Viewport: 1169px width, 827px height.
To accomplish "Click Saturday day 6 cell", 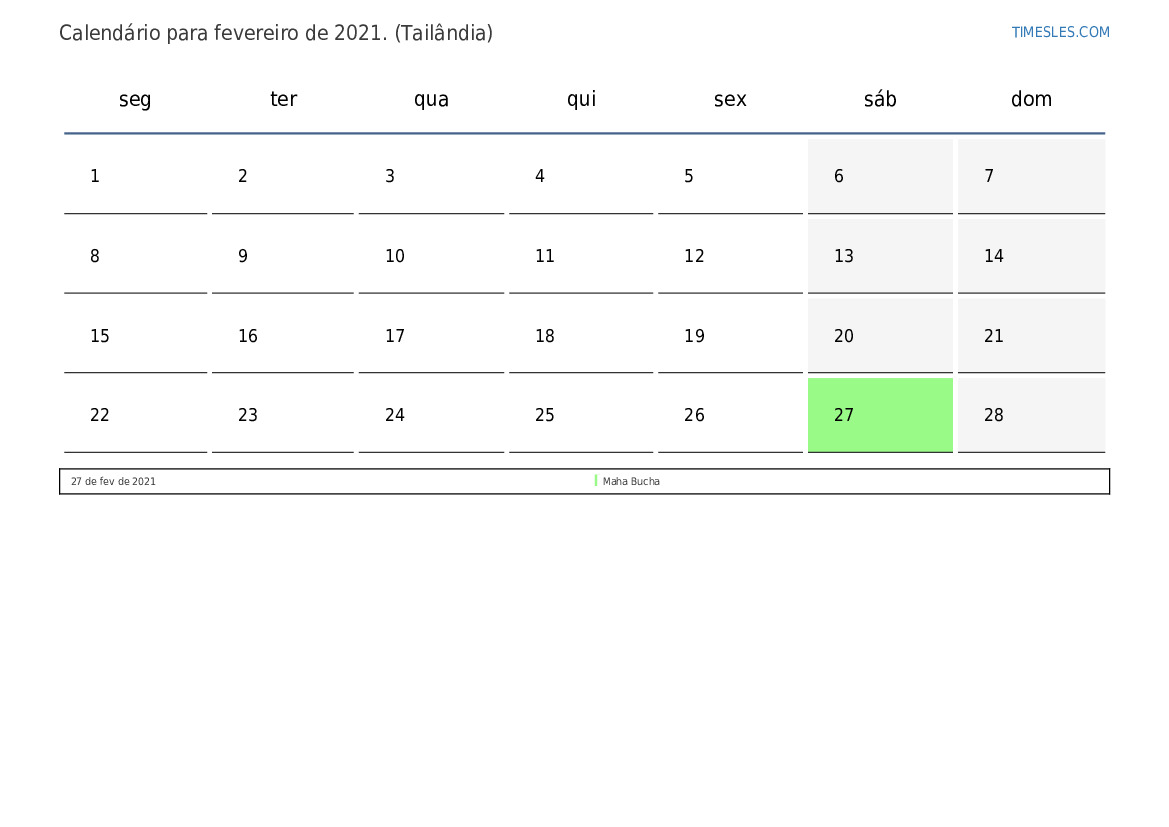I will (x=880, y=176).
